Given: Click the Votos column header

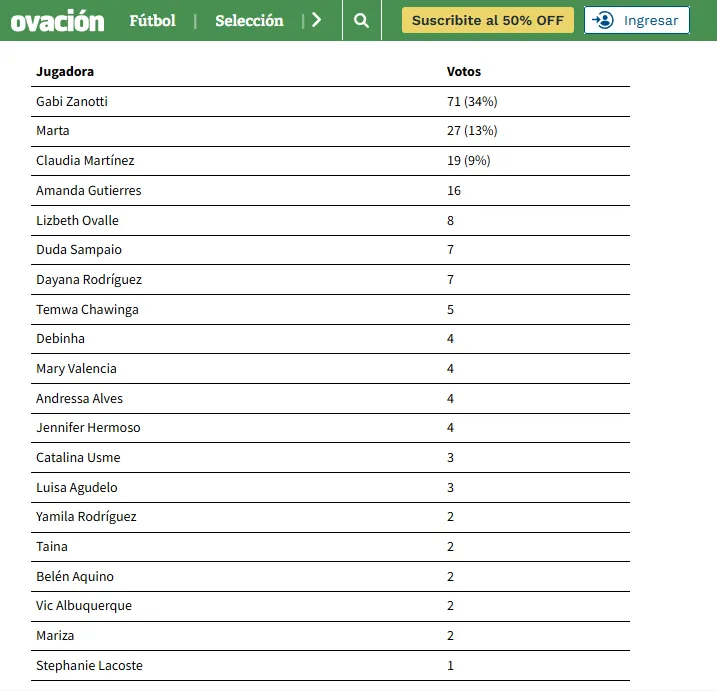Looking at the screenshot, I should pos(463,72).
